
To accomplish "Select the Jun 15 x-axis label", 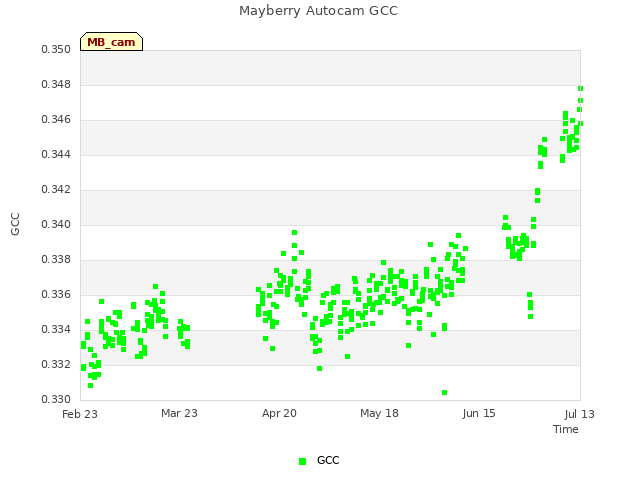I will [479, 413].
